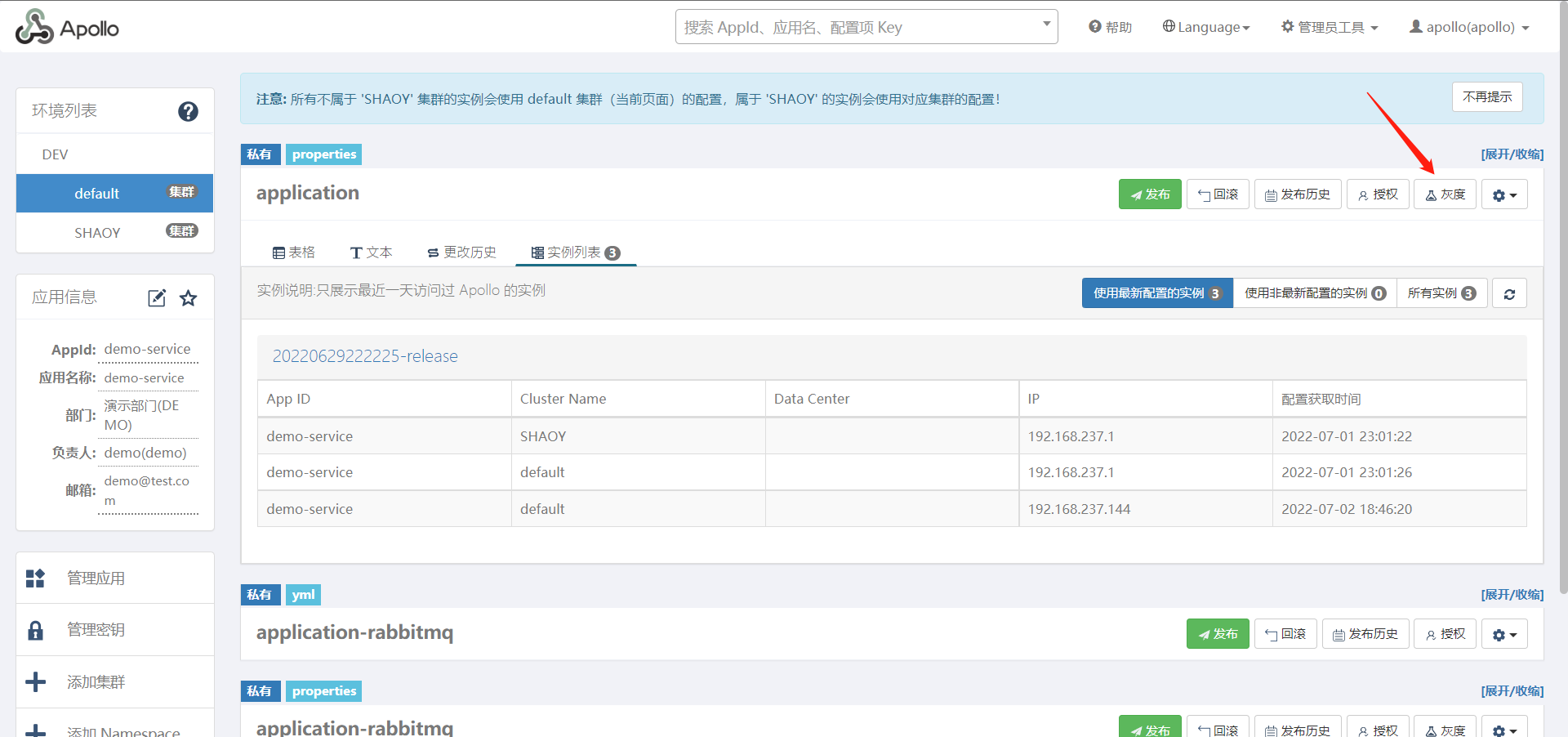Show instances using latest configuration
1568x737 pixels.
coord(1156,293)
